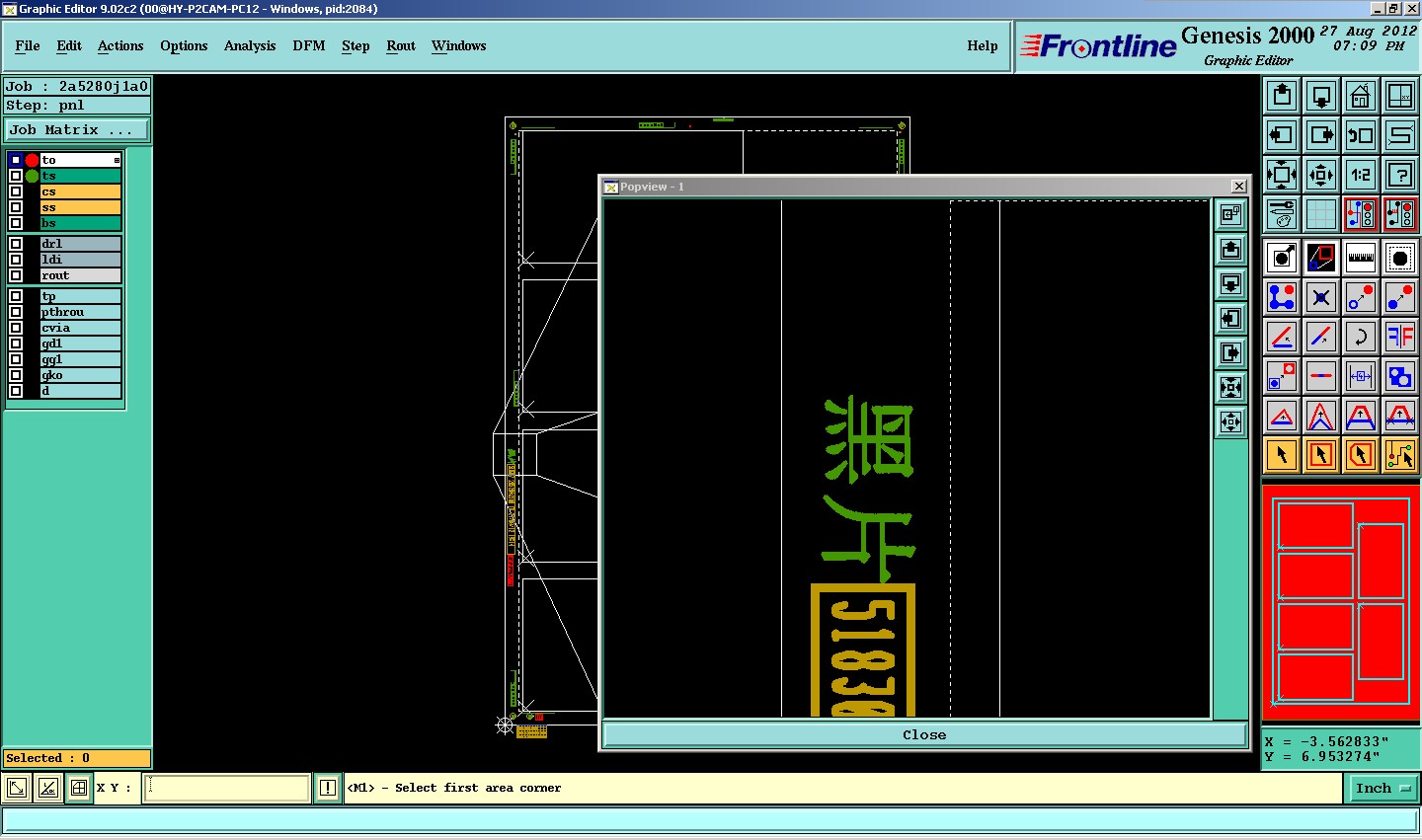
Task: Select the net path selection arrow tool
Action: 1400,455
